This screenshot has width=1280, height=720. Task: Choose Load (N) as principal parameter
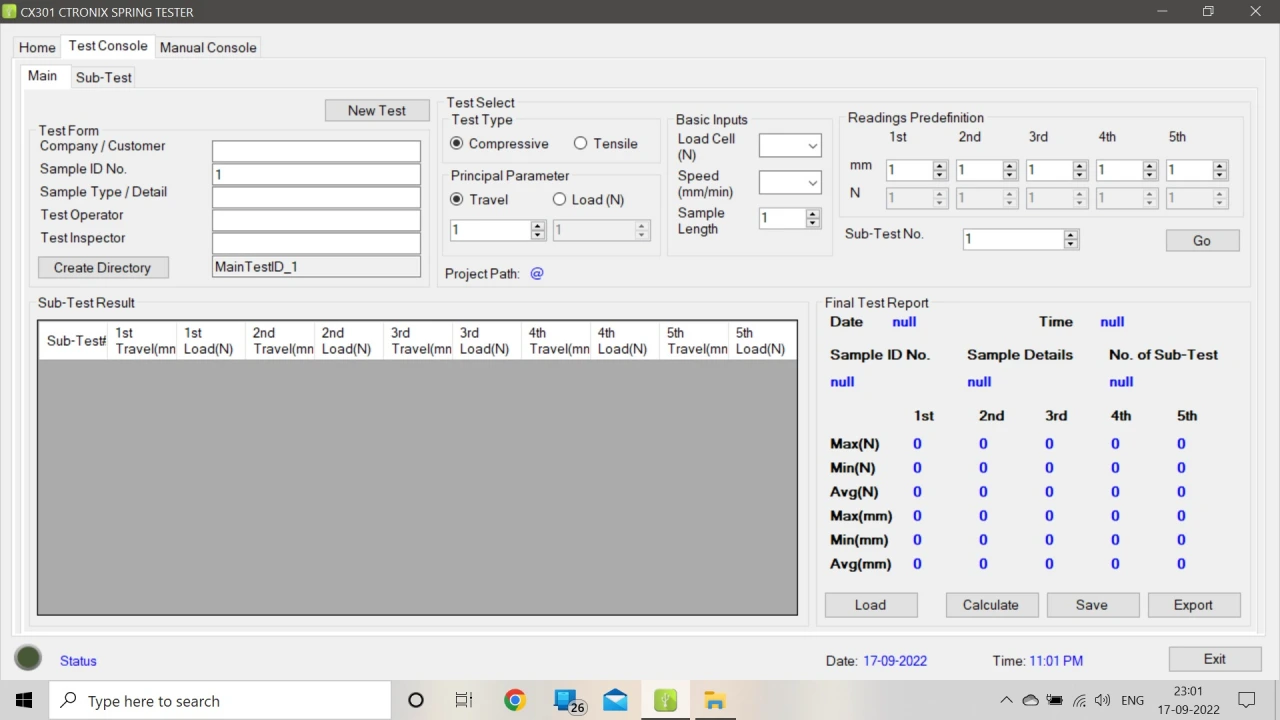coord(559,200)
